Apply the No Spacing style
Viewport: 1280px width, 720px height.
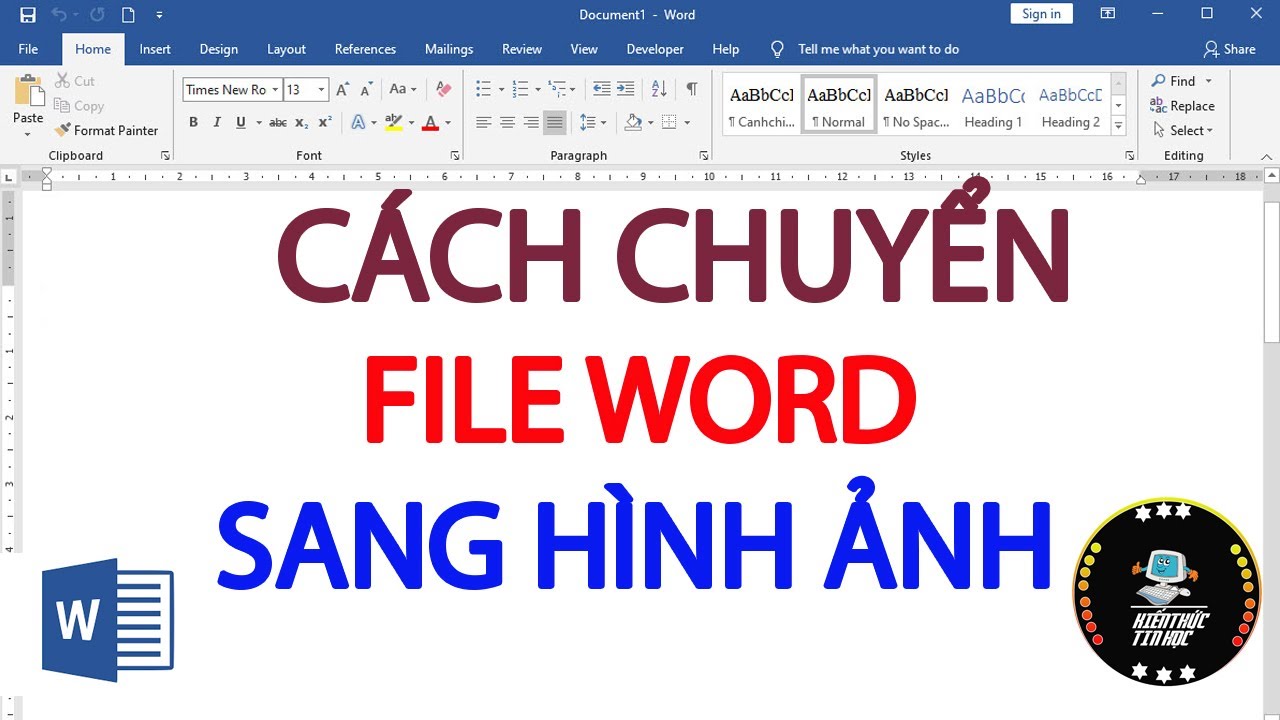915,106
